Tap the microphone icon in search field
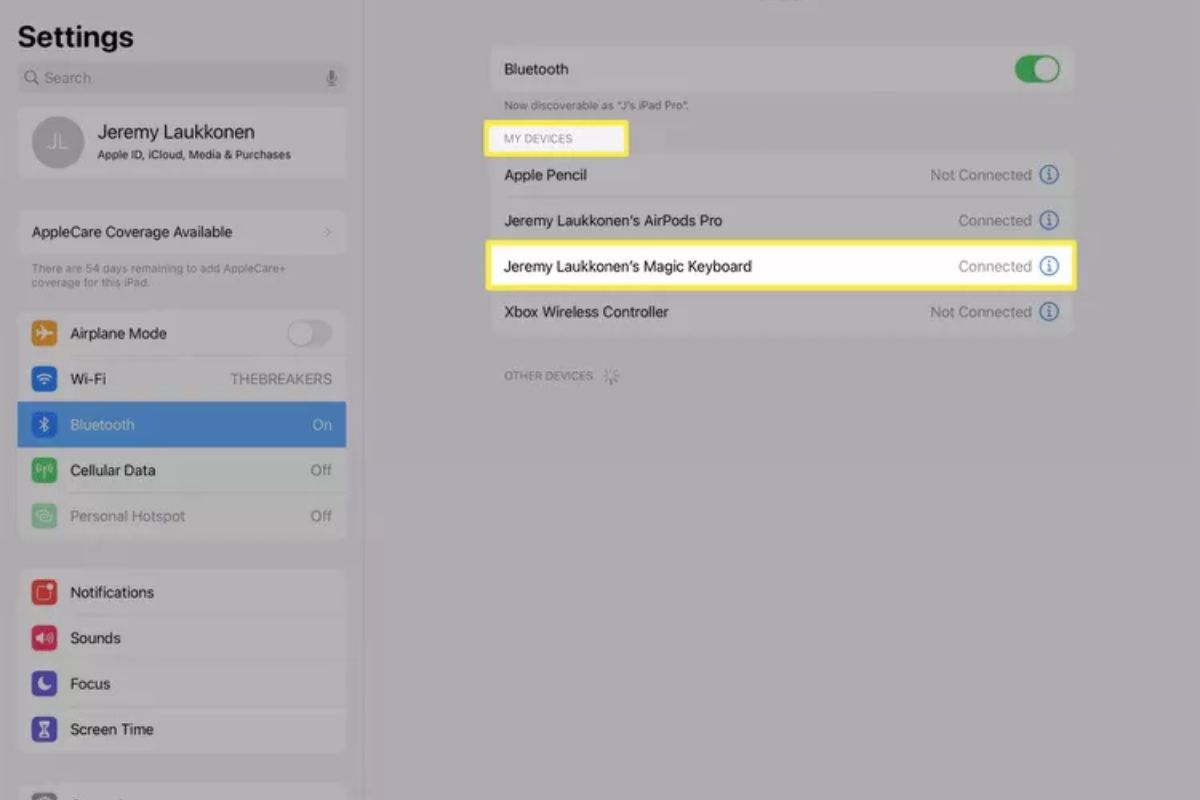This screenshot has height=800, width=1200. (331, 78)
